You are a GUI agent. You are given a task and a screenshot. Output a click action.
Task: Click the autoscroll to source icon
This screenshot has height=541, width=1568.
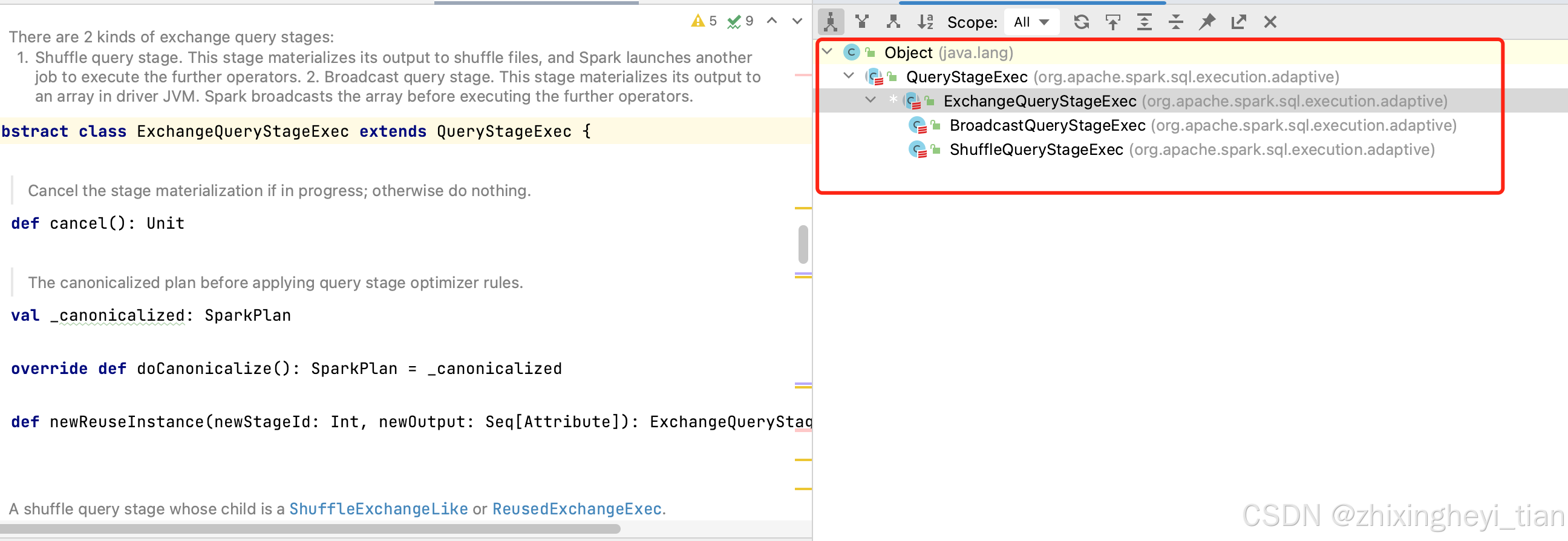(1112, 22)
